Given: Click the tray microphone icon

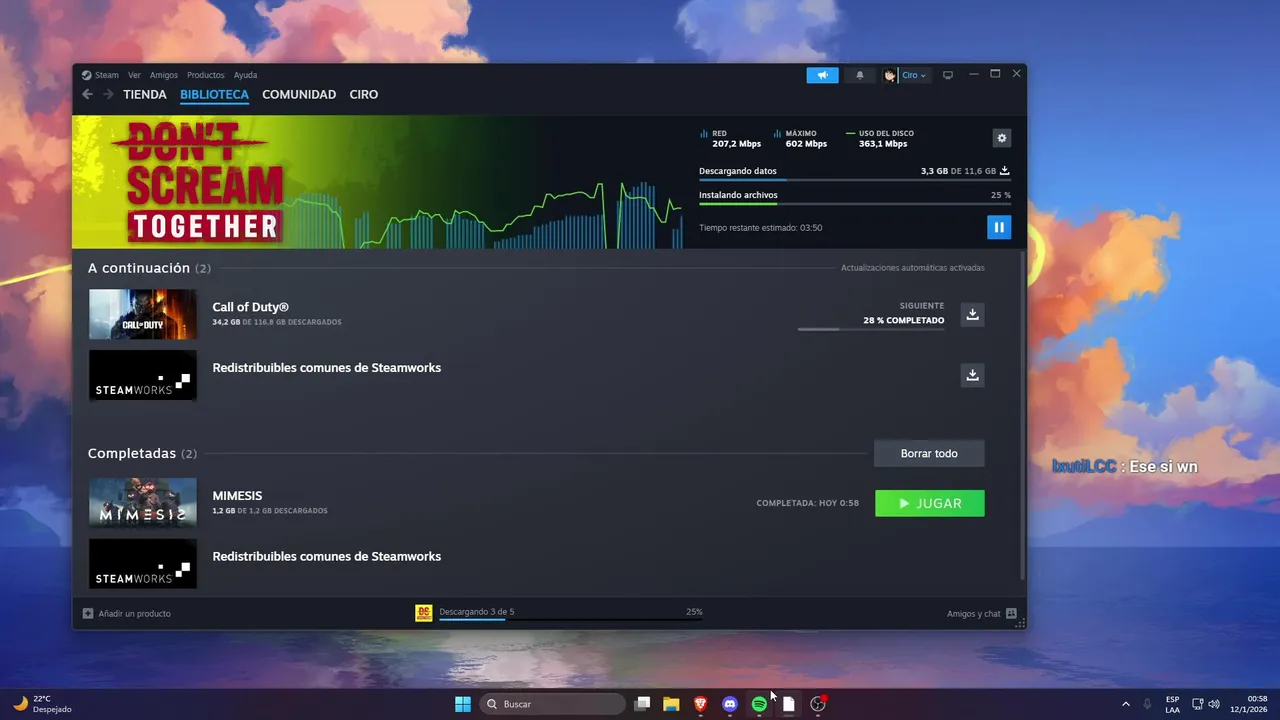Looking at the screenshot, I should [x=1147, y=704].
